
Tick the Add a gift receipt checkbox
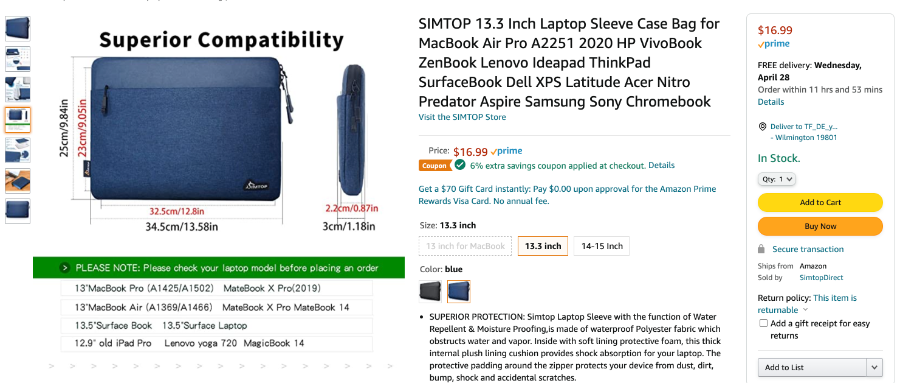coord(763,323)
